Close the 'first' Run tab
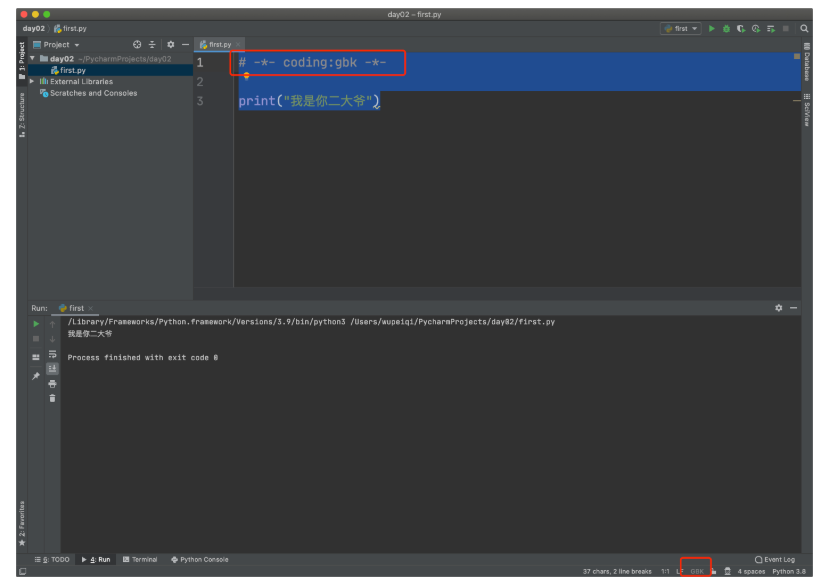819x585 pixels. pos(90,308)
